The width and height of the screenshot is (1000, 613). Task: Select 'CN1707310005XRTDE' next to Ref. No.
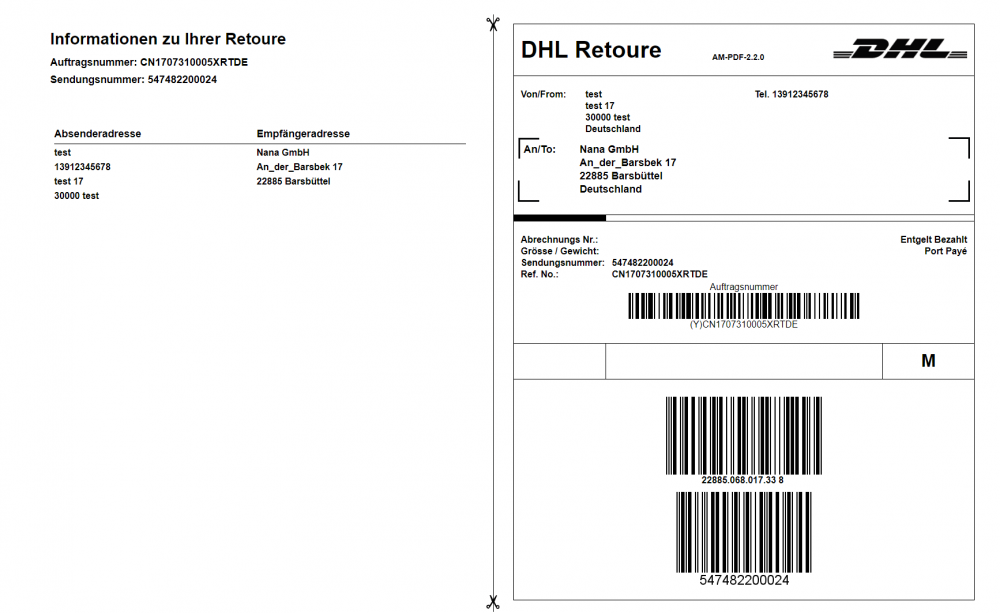(x=659, y=274)
